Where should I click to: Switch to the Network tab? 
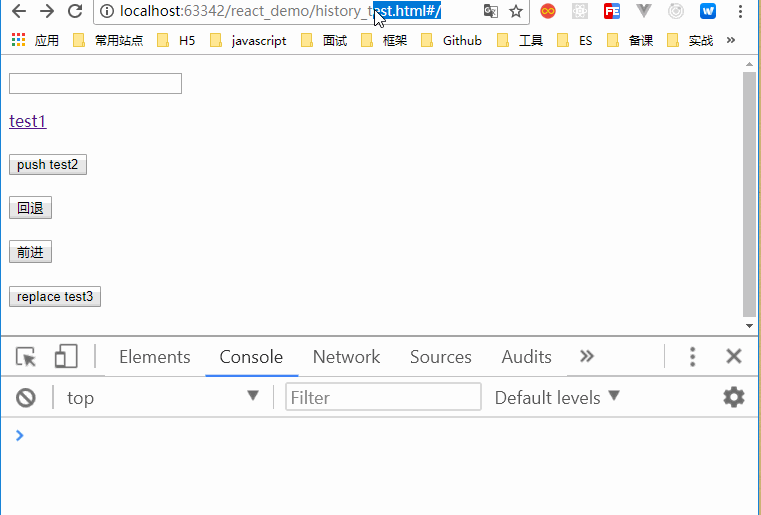point(346,357)
